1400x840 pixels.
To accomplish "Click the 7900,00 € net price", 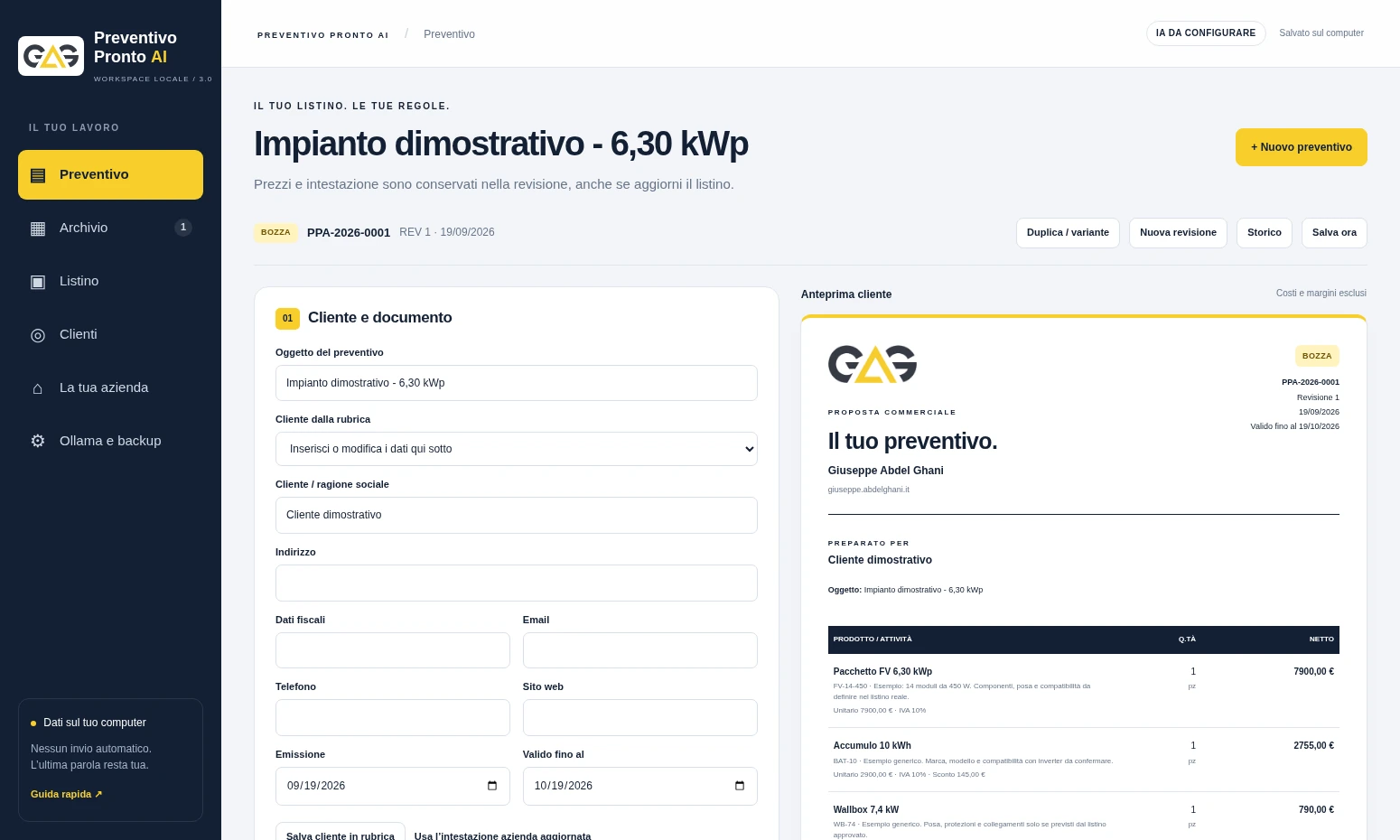I will pos(1313,672).
